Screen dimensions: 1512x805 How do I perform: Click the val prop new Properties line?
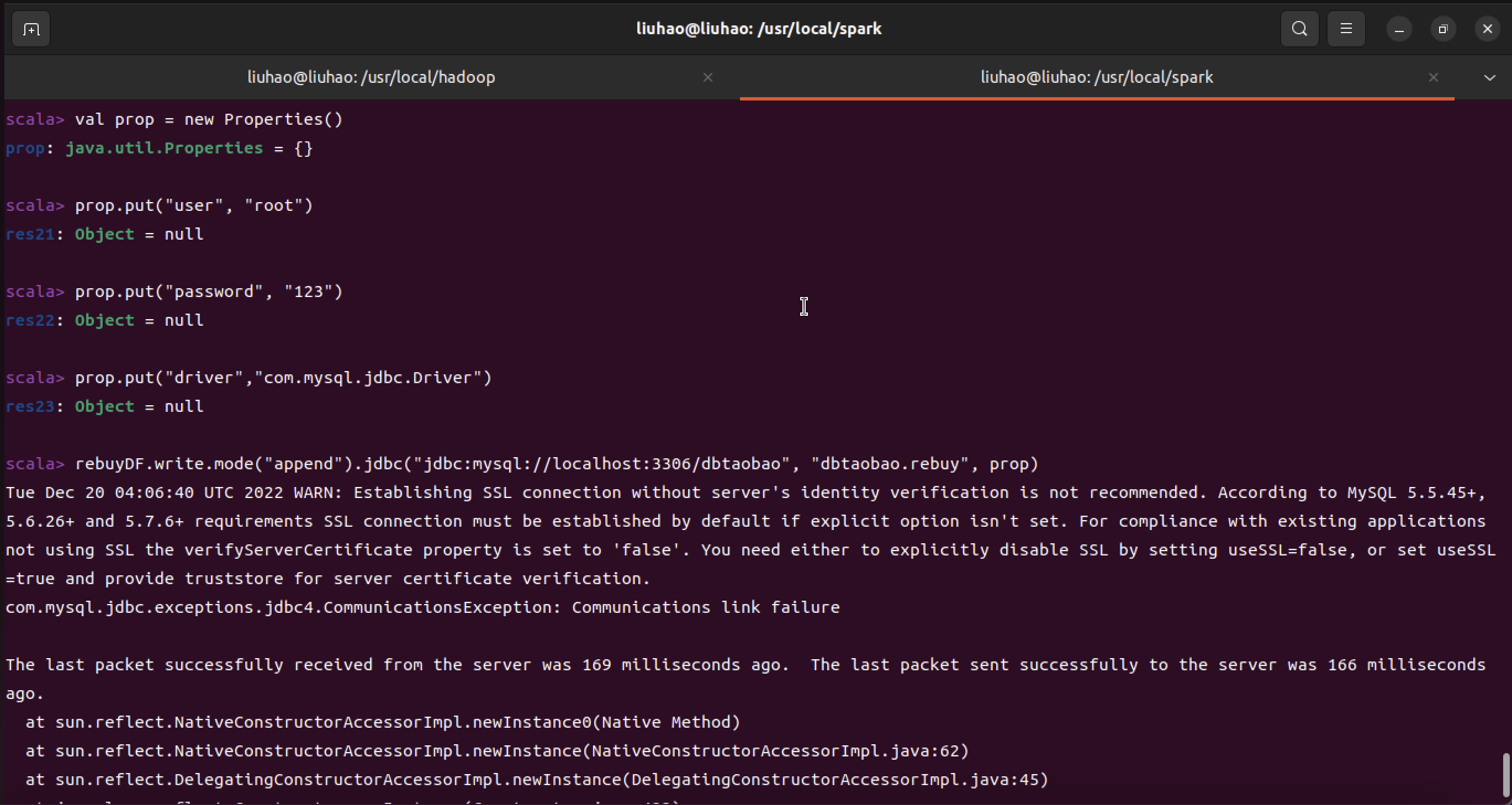[208, 120]
